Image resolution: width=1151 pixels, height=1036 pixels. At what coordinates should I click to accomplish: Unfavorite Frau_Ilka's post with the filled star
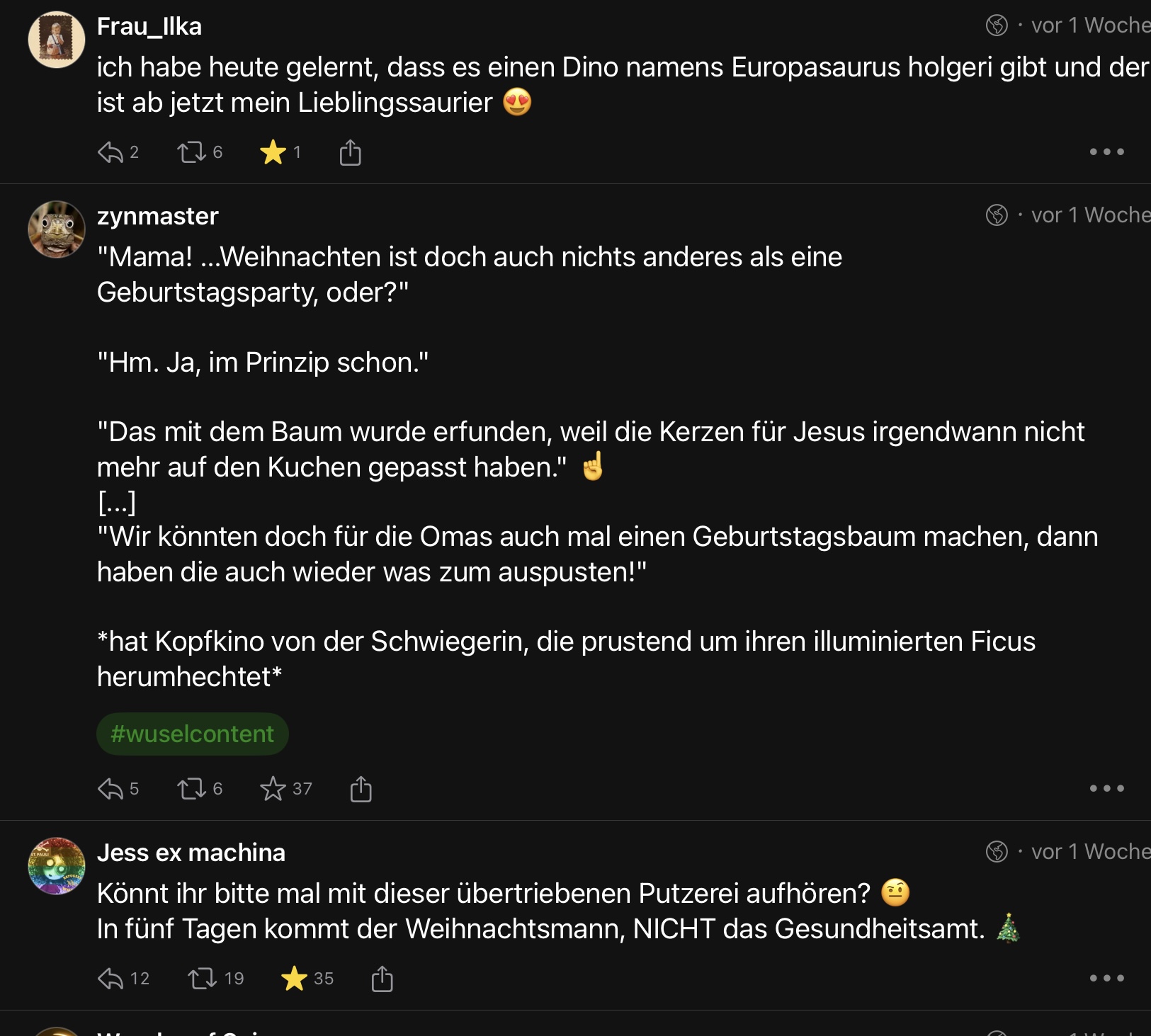click(x=273, y=152)
